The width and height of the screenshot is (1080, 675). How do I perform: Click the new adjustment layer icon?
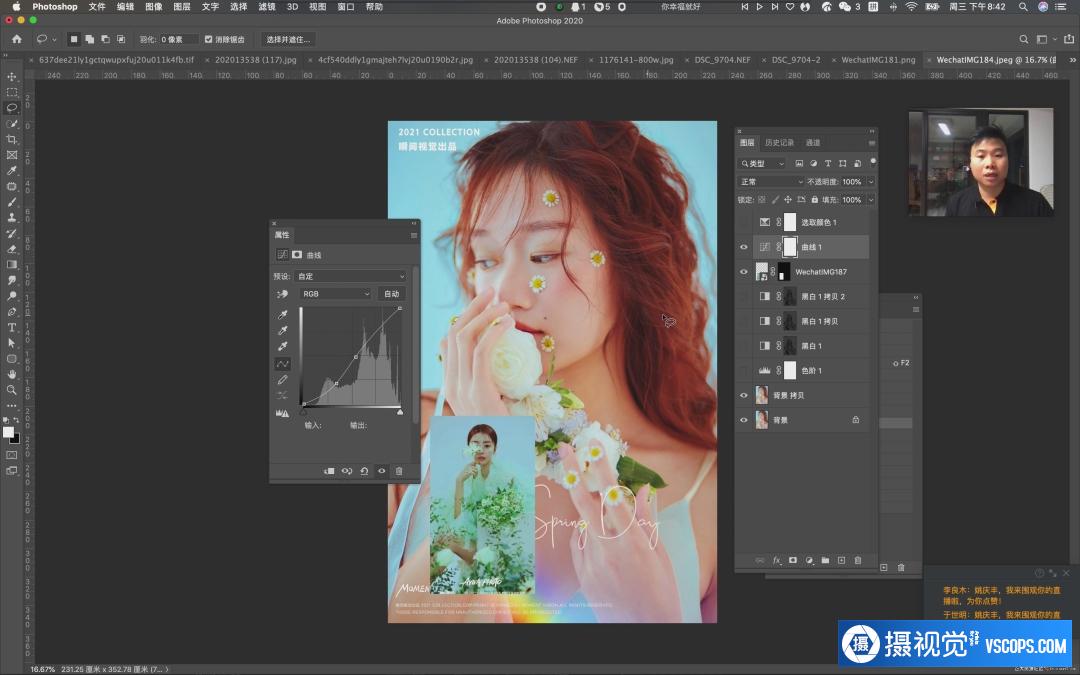point(809,561)
